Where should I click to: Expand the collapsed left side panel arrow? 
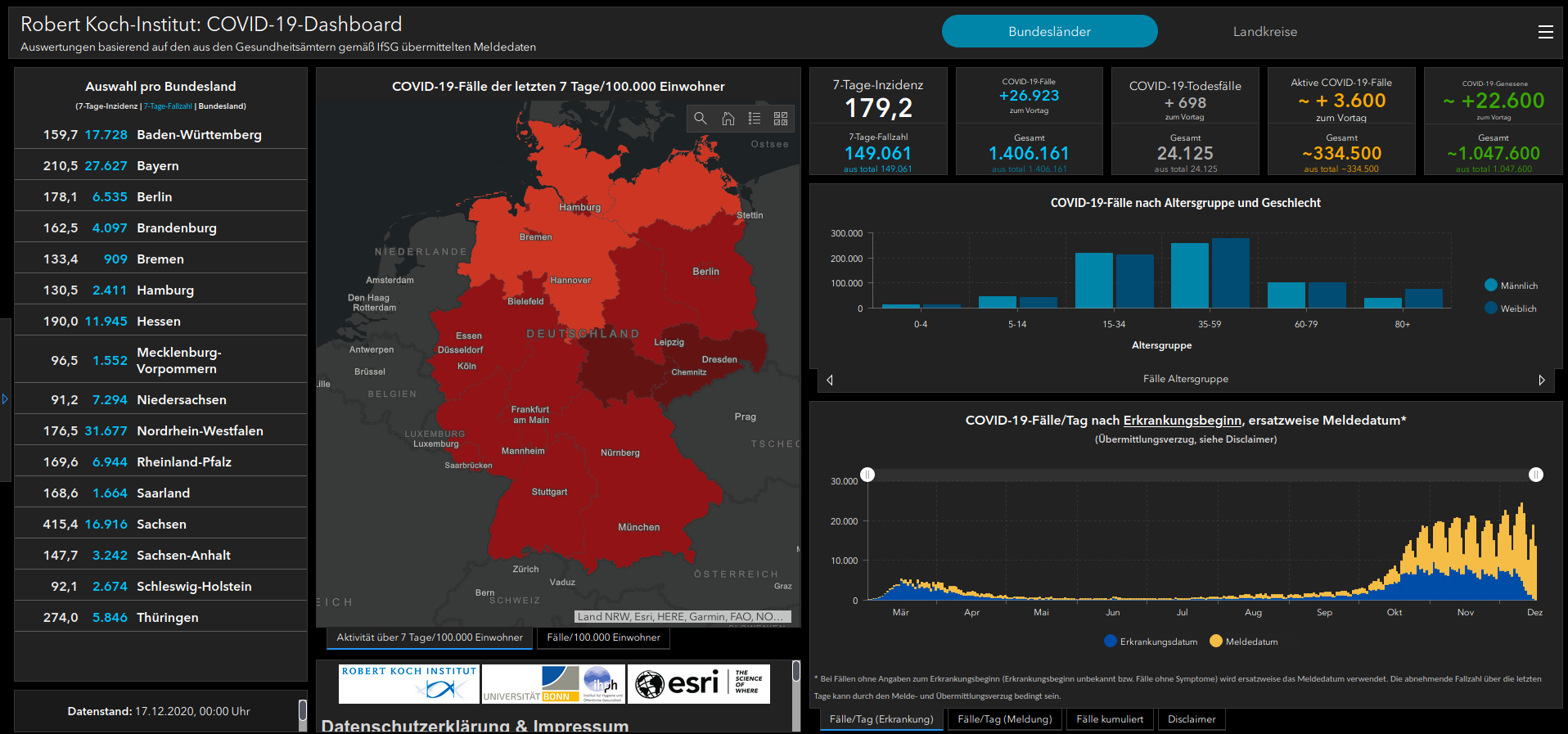(x=5, y=399)
